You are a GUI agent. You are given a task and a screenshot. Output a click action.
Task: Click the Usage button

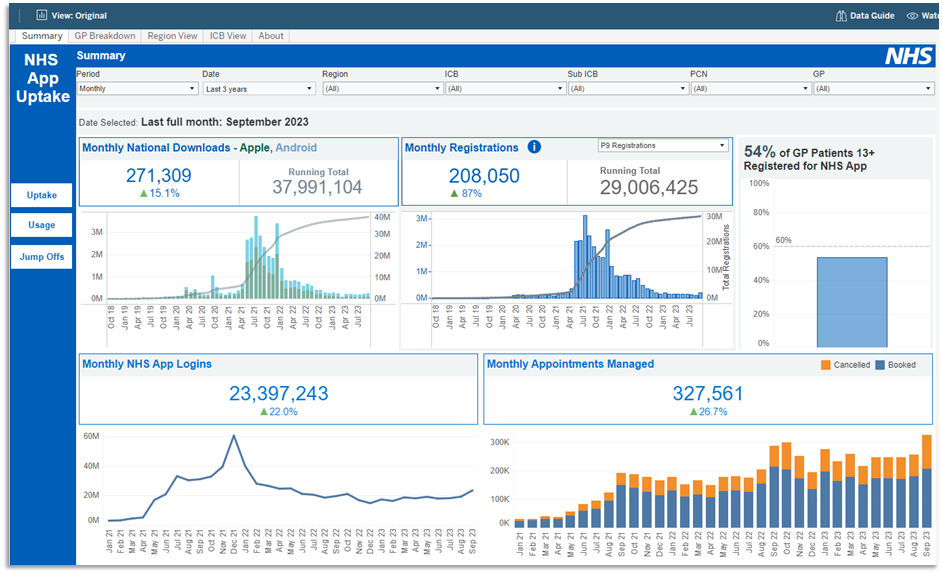41,225
